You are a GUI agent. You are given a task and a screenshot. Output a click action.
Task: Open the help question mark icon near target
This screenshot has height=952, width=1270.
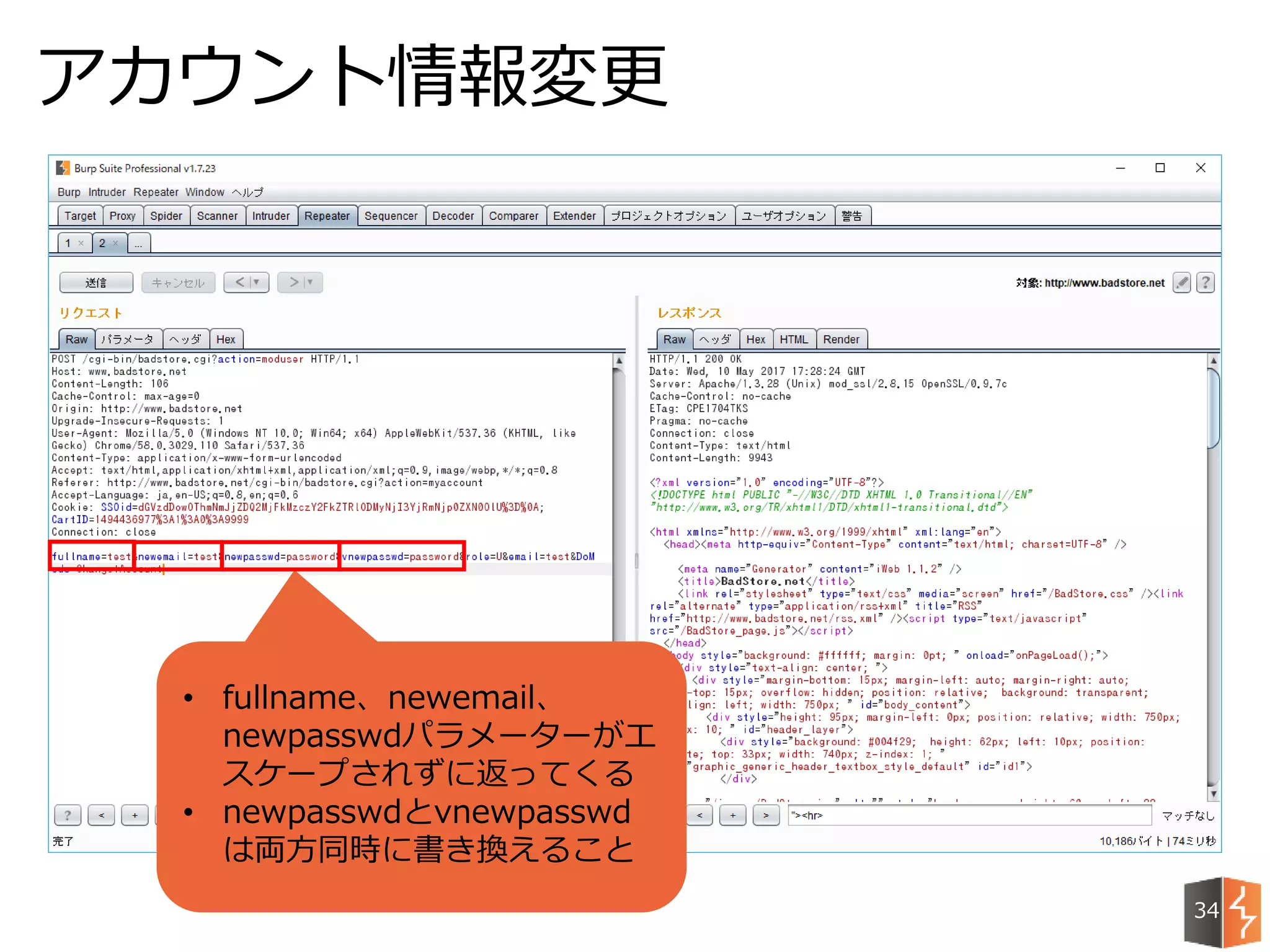[1206, 283]
